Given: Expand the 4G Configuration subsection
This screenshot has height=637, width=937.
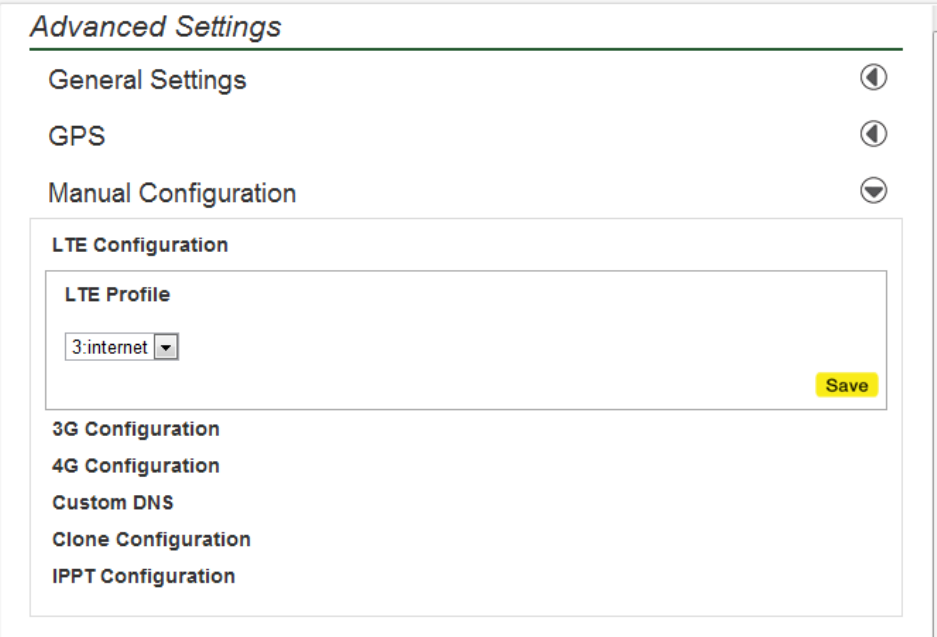Looking at the screenshot, I should click(136, 466).
